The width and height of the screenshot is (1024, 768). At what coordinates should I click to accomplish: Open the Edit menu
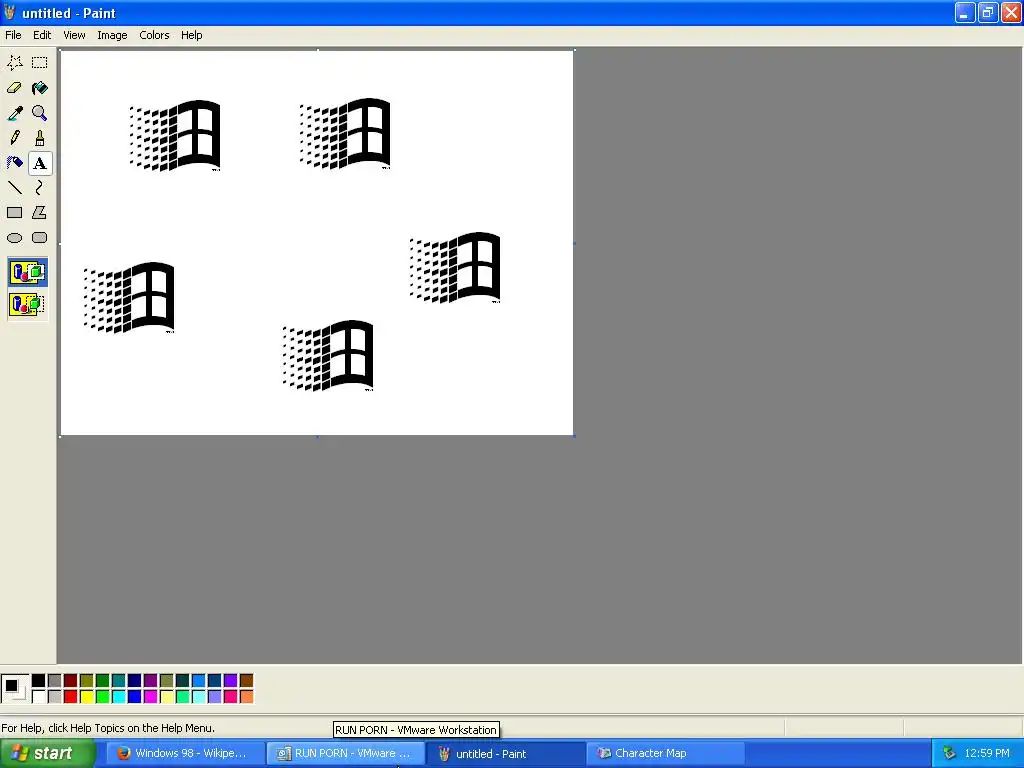click(x=42, y=35)
